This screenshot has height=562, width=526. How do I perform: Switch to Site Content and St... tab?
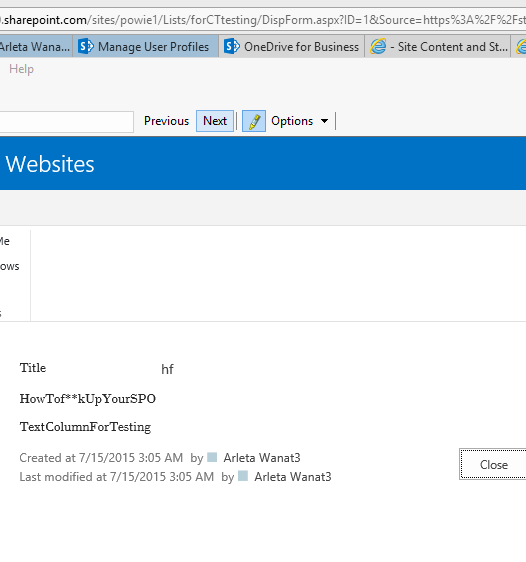tap(438, 47)
